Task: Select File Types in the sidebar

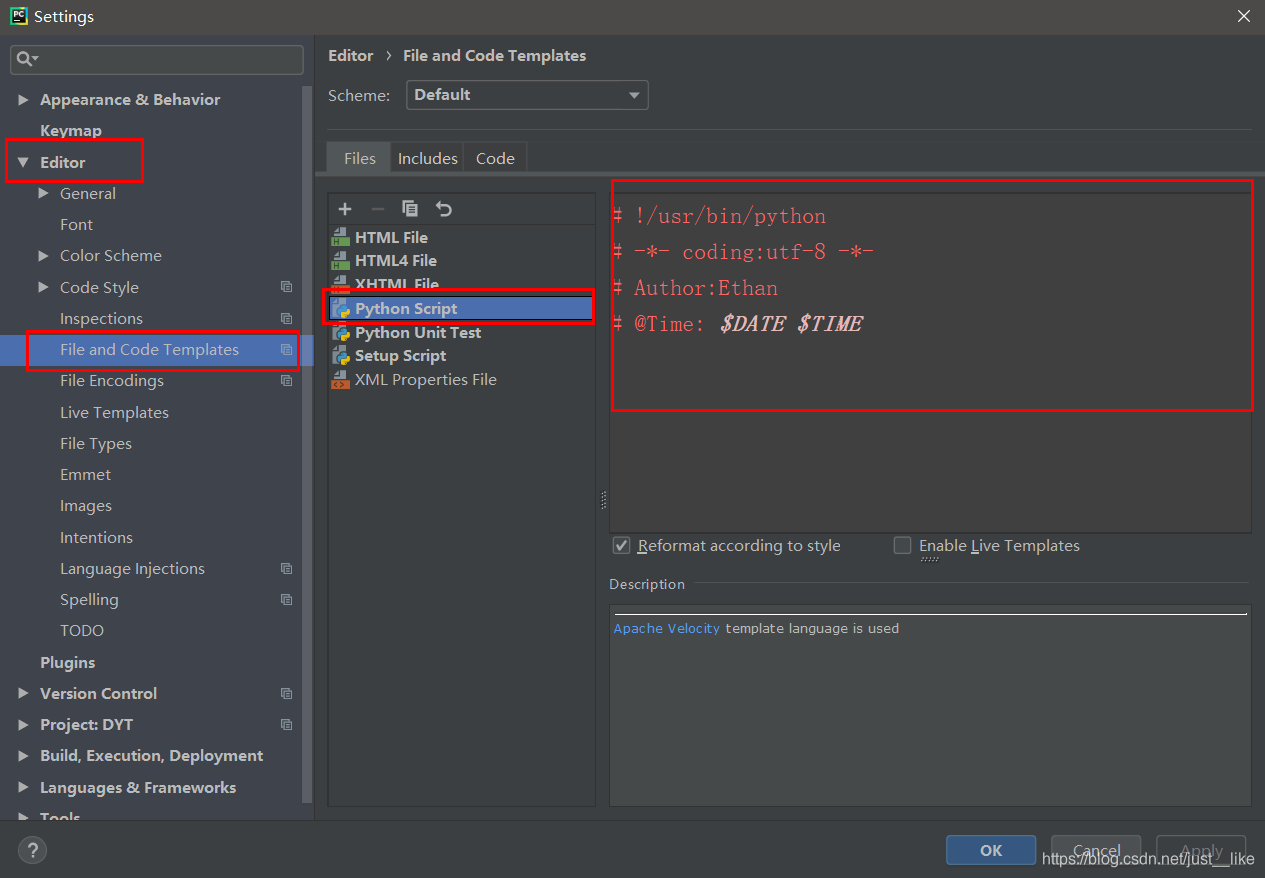Action: tap(96, 444)
